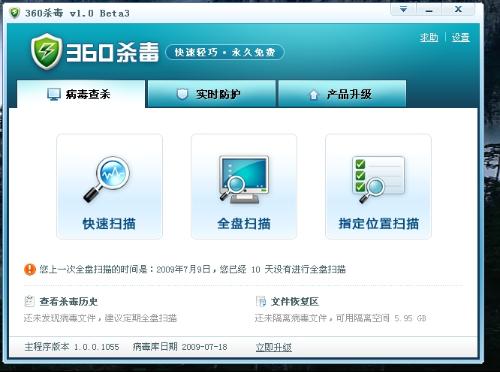
Task: Click the 病毒库日期 2009-07-18 text
Action: coord(180,347)
